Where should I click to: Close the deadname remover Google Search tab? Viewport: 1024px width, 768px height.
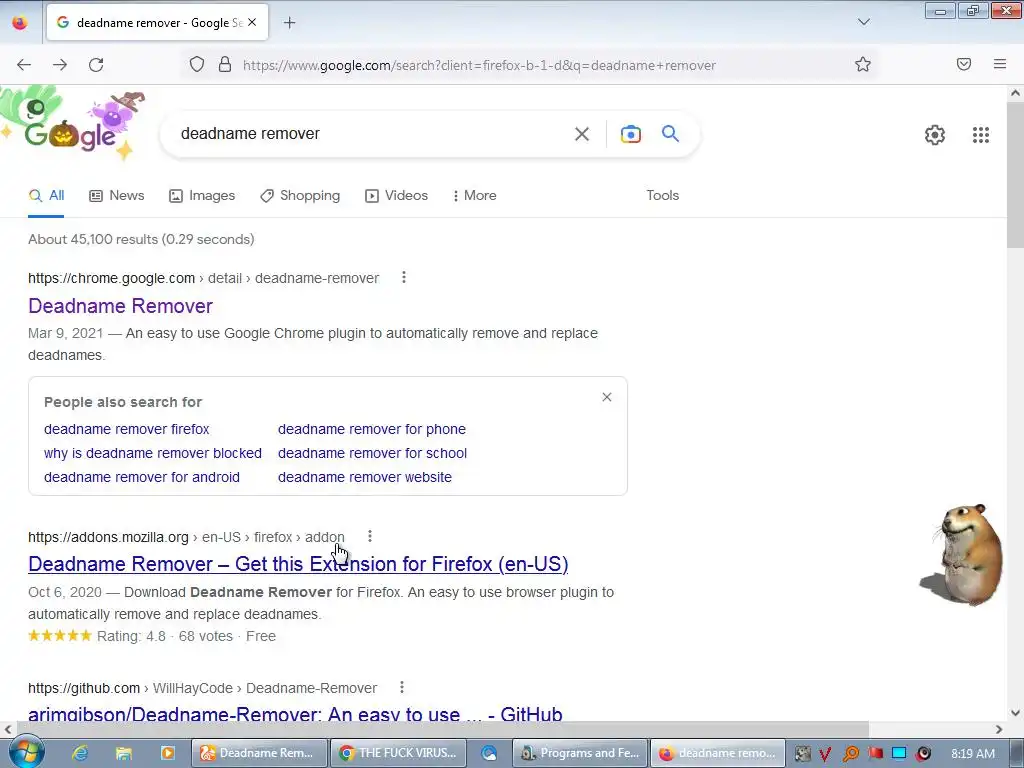click(252, 23)
